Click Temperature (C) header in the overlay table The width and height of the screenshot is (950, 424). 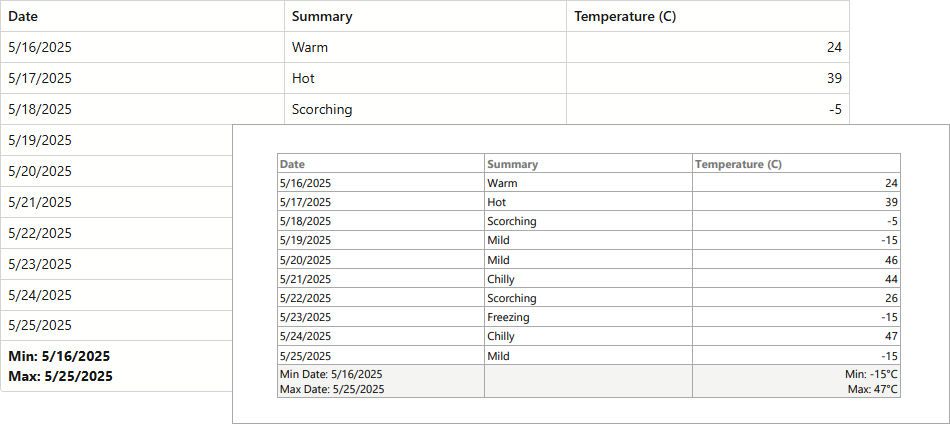(x=738, y=164)
